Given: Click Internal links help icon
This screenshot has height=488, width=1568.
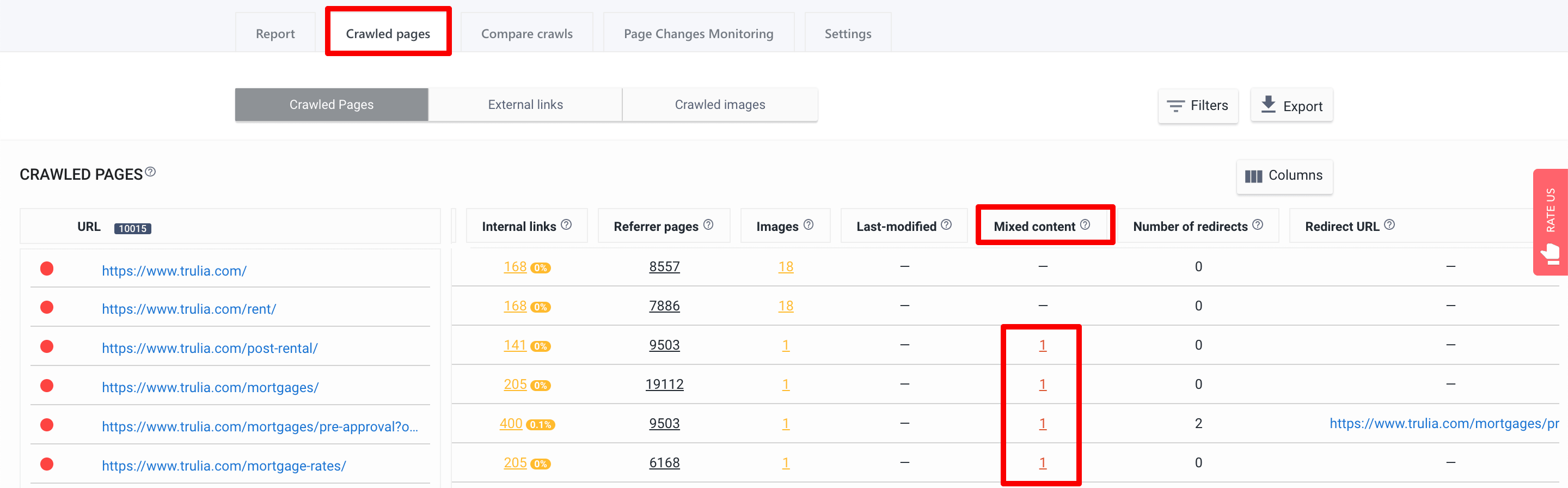Looking at the screenshot, I should click(566, 225).
